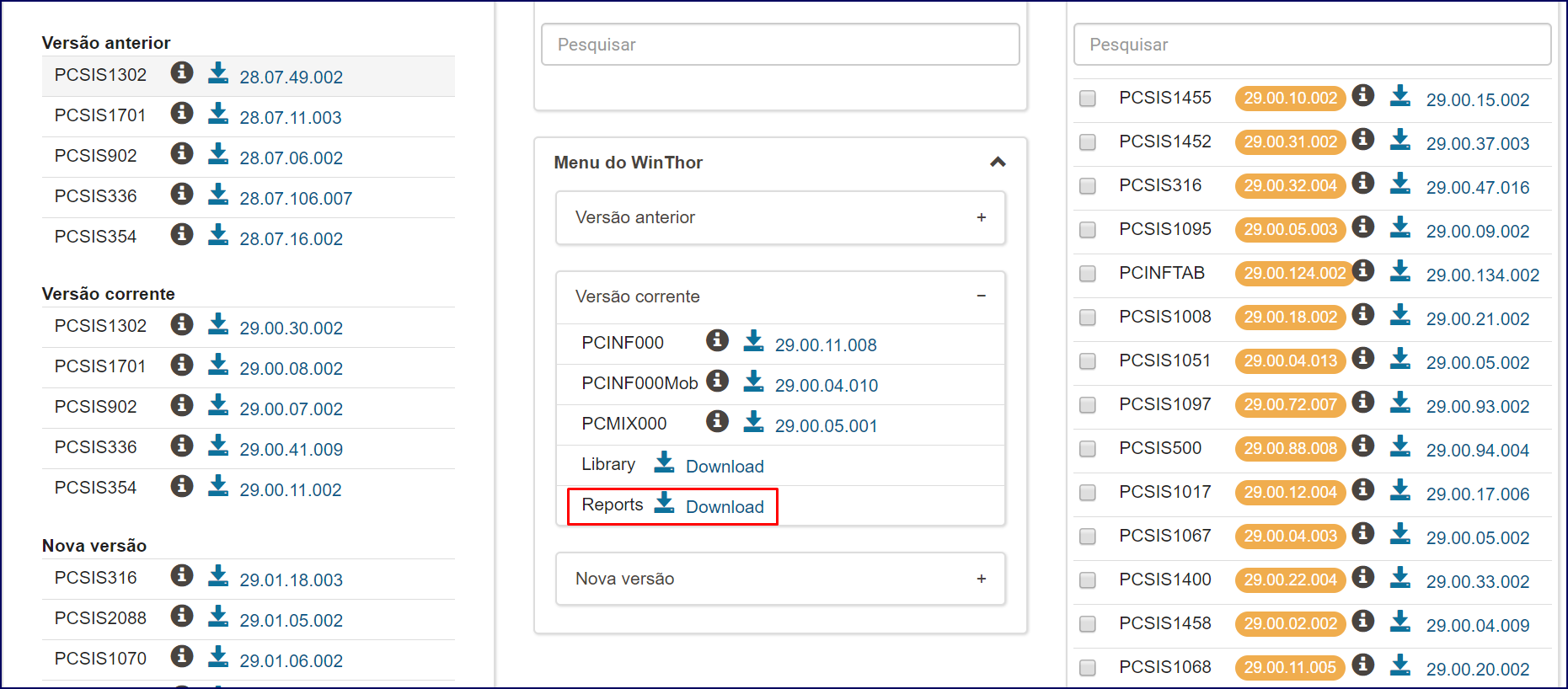Info icon for PCSIS1701 29.00.08.002

(x=182, y=364)
